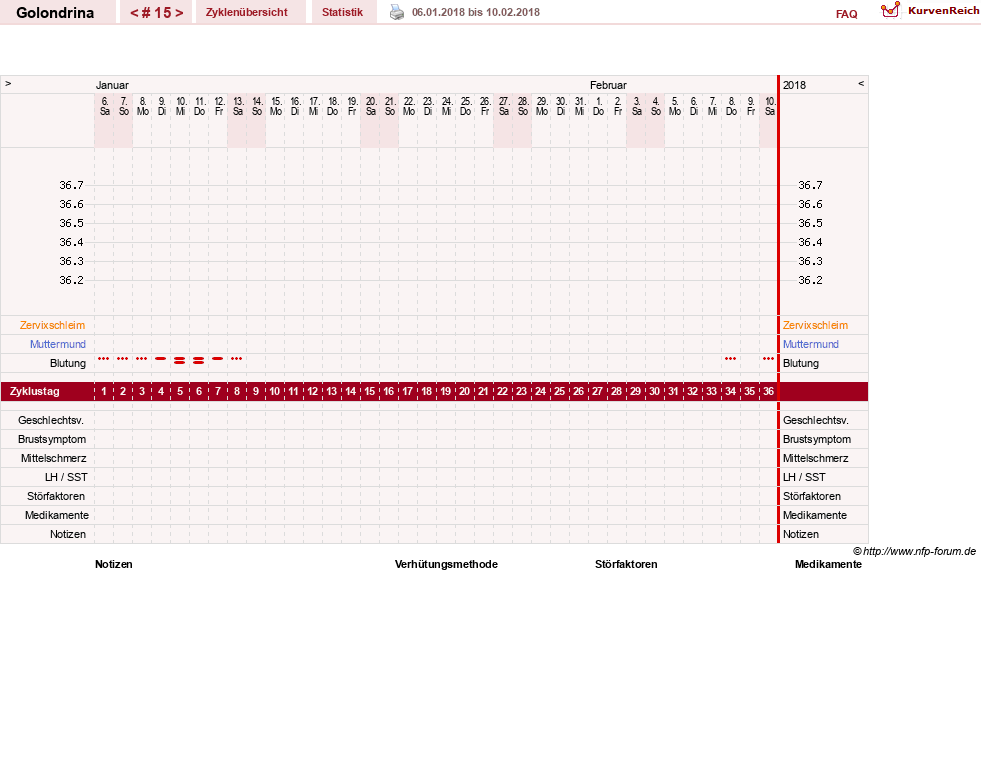Open the Zyklenübersicht tab
The image size is (981, 783).
(247, 12)
